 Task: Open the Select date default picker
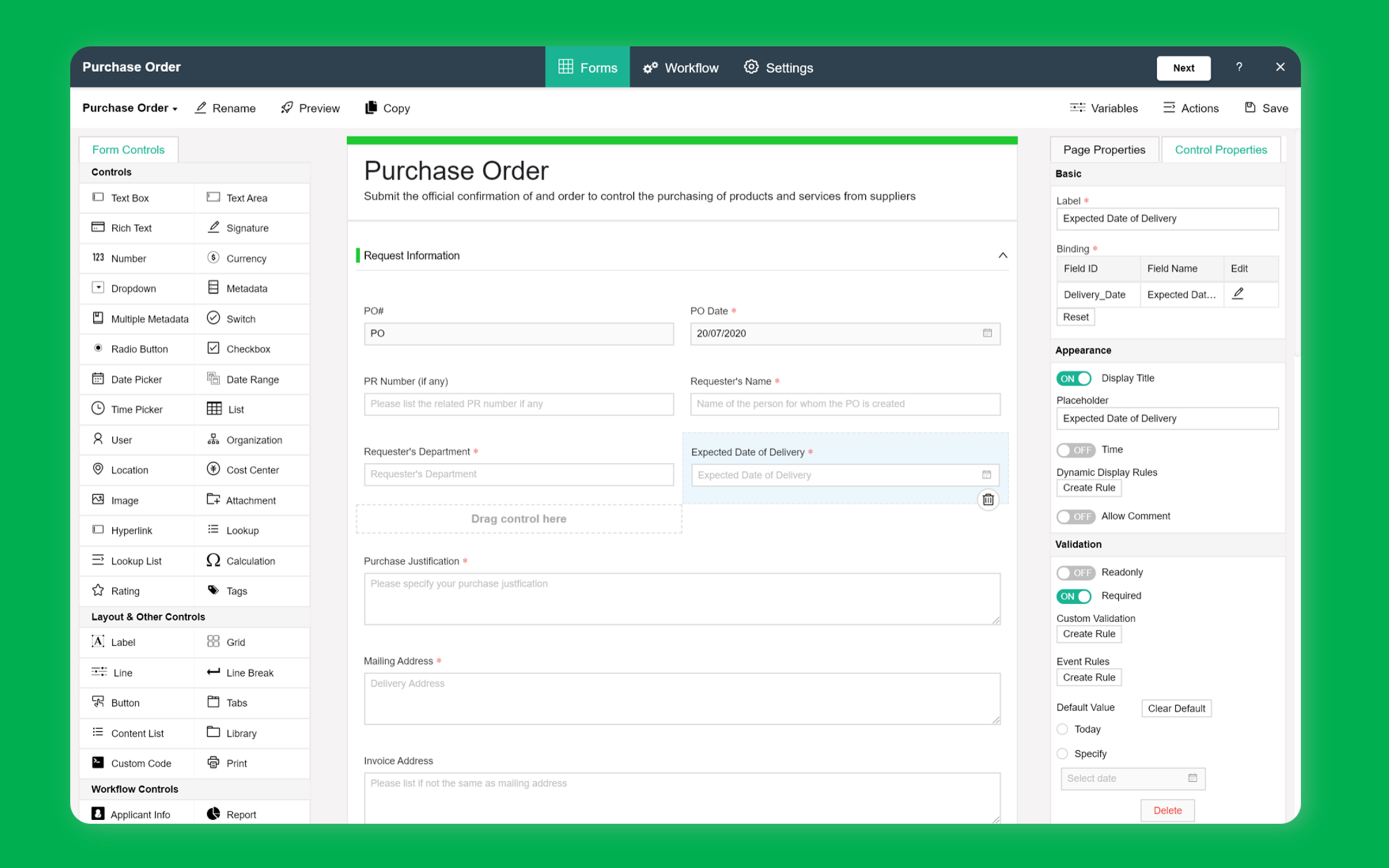1132,778
